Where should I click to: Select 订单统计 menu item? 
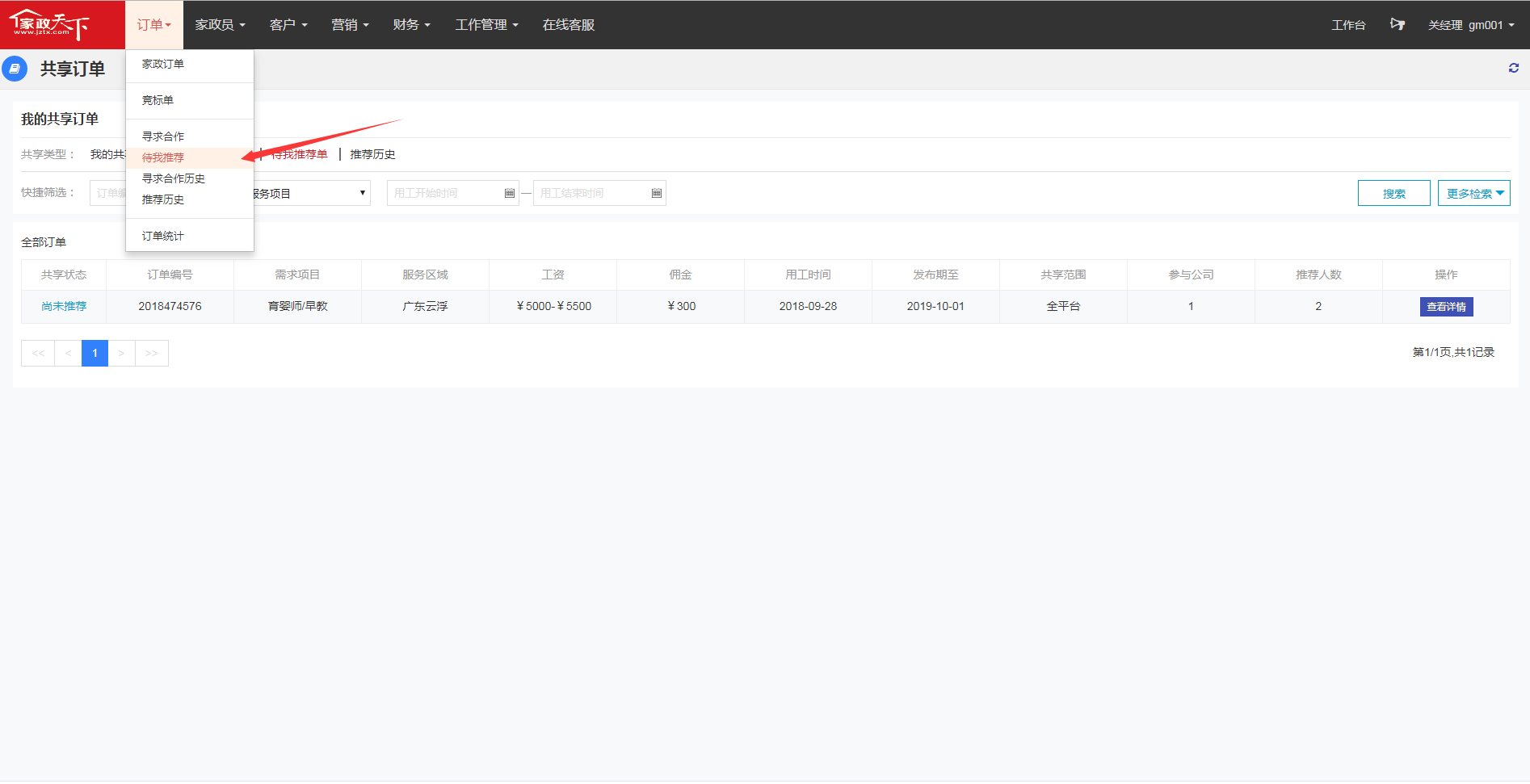tap(190, 236)
